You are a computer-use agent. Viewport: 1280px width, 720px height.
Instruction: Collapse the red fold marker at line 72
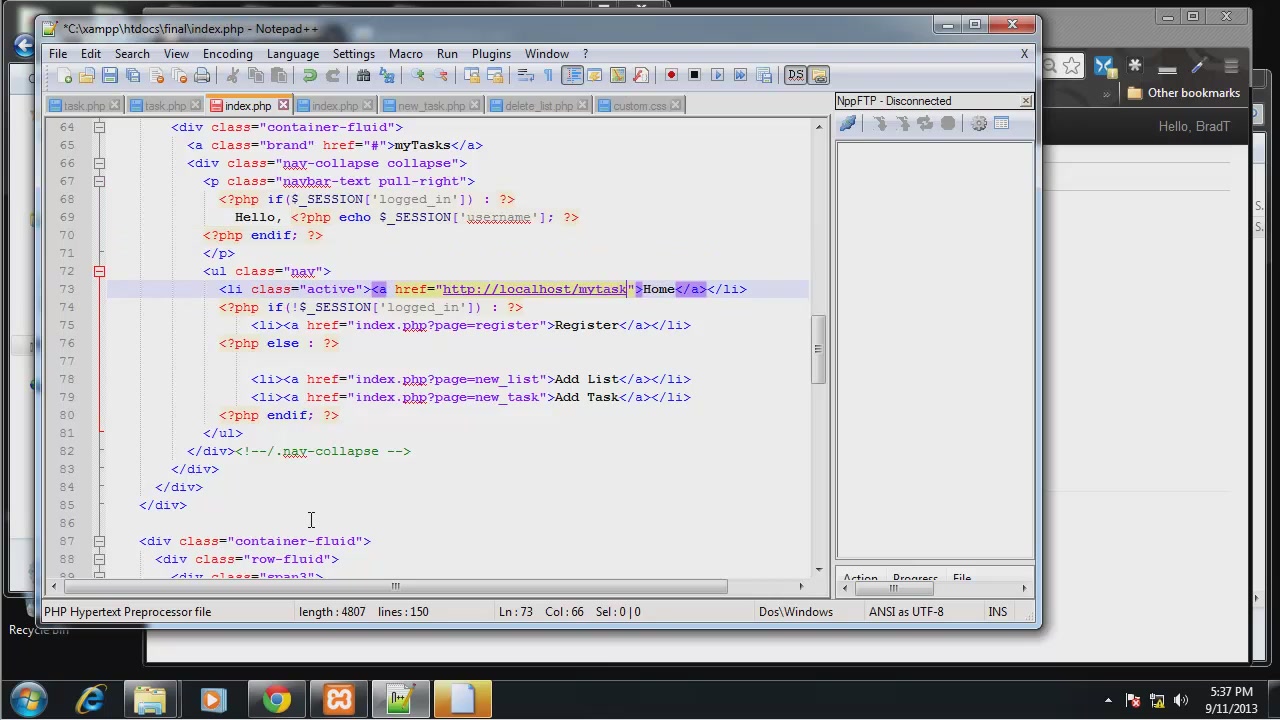(x=99, y=271)
